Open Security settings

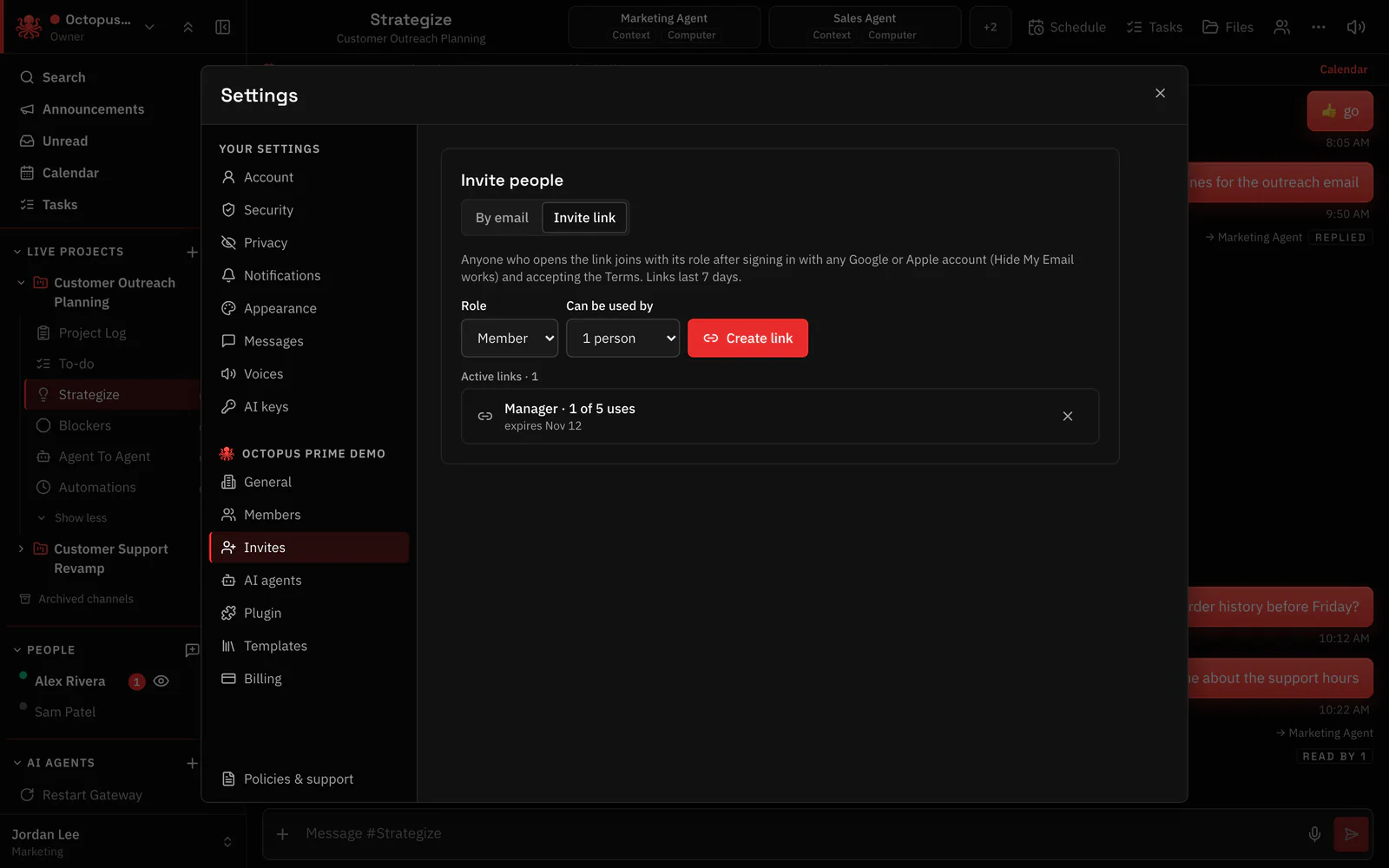click(309, 210)
